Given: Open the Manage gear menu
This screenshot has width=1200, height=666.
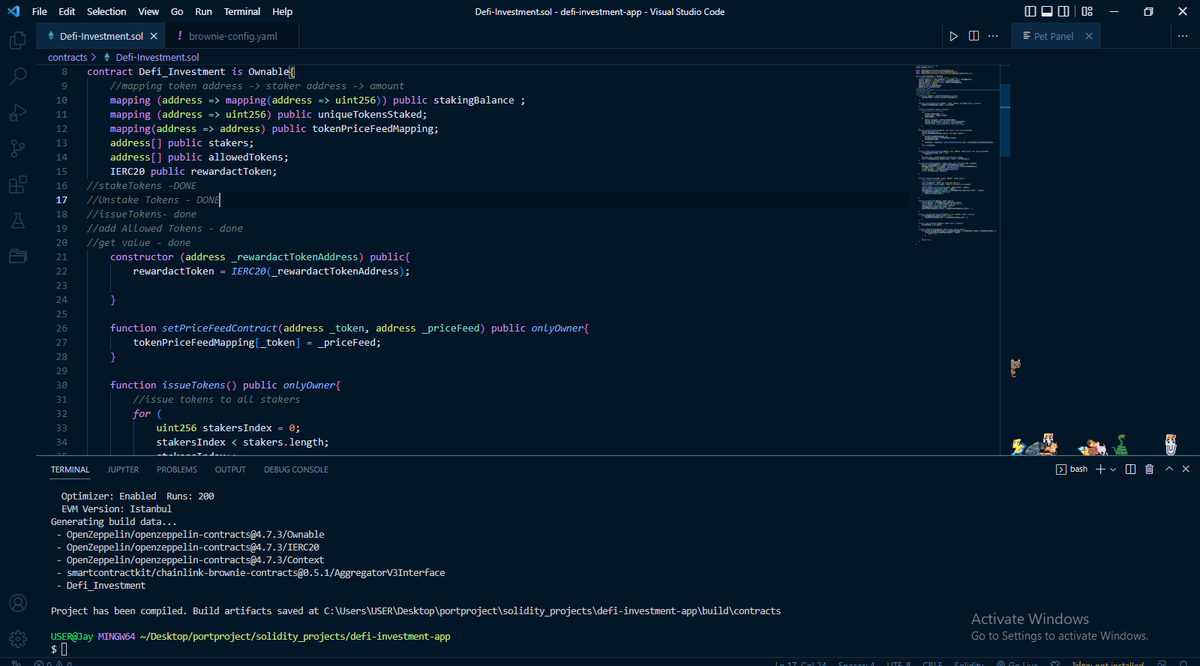Looking at the screenshot, I should (x=17, y=639).
